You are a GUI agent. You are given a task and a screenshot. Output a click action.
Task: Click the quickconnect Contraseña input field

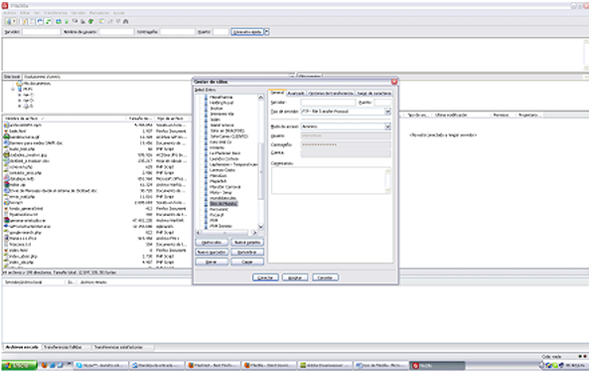[x=178, y=32]
